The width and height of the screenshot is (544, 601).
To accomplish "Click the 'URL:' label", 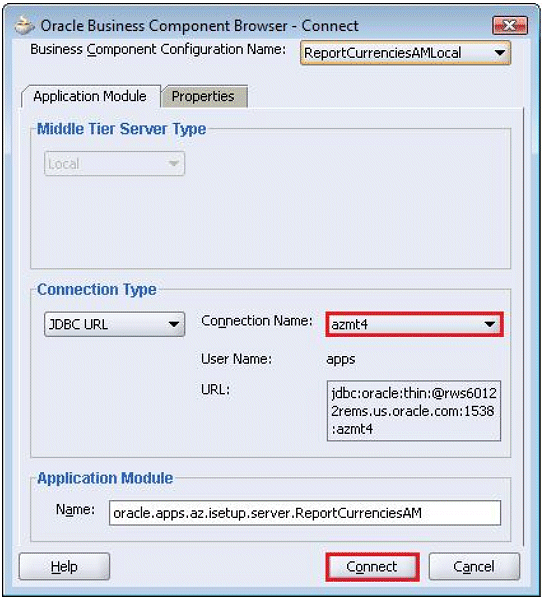I will click(215, 389).
